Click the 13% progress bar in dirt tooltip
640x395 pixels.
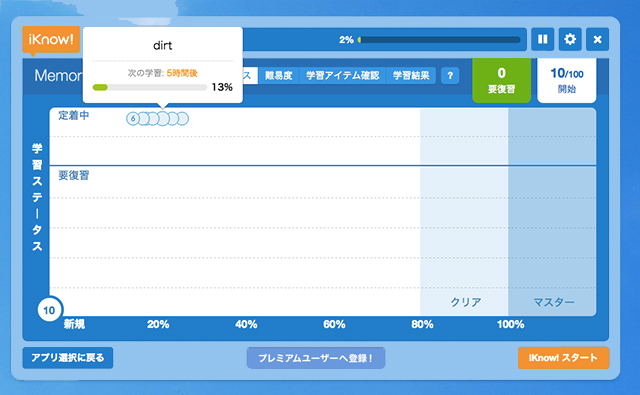pos(149,87)
